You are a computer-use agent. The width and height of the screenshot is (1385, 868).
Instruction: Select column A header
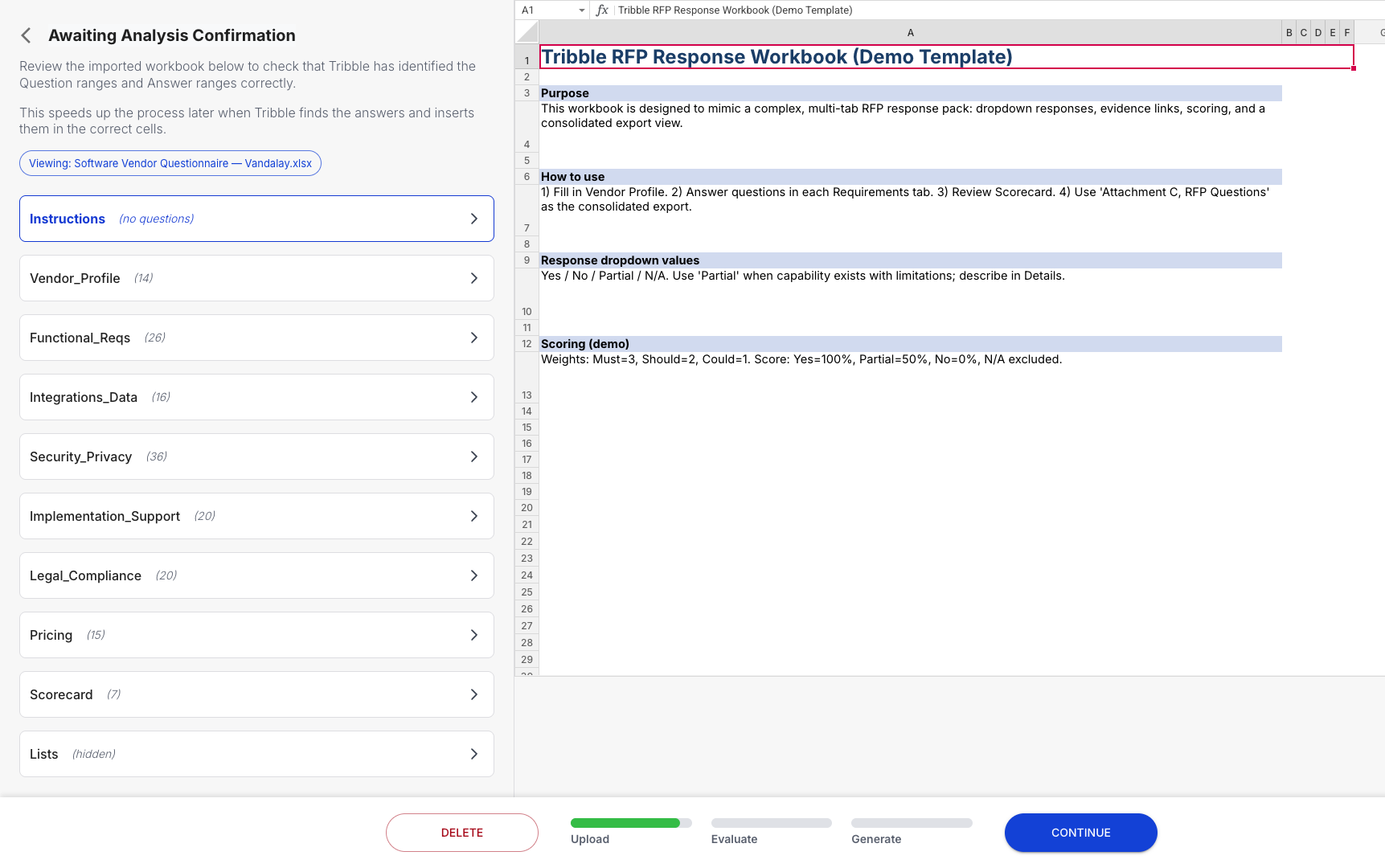(x=910, y=32)
